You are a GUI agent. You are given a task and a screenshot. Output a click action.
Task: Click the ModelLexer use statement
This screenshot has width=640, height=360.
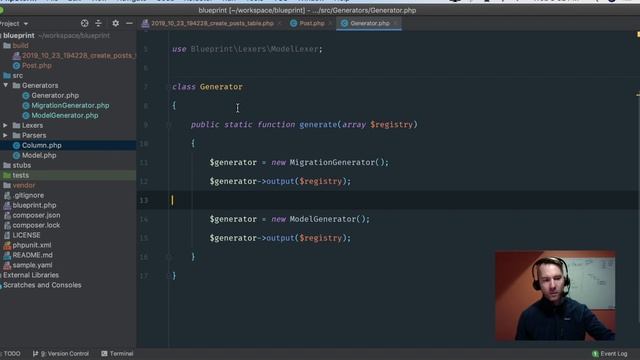pyautogui.click(x=247, y=49)
